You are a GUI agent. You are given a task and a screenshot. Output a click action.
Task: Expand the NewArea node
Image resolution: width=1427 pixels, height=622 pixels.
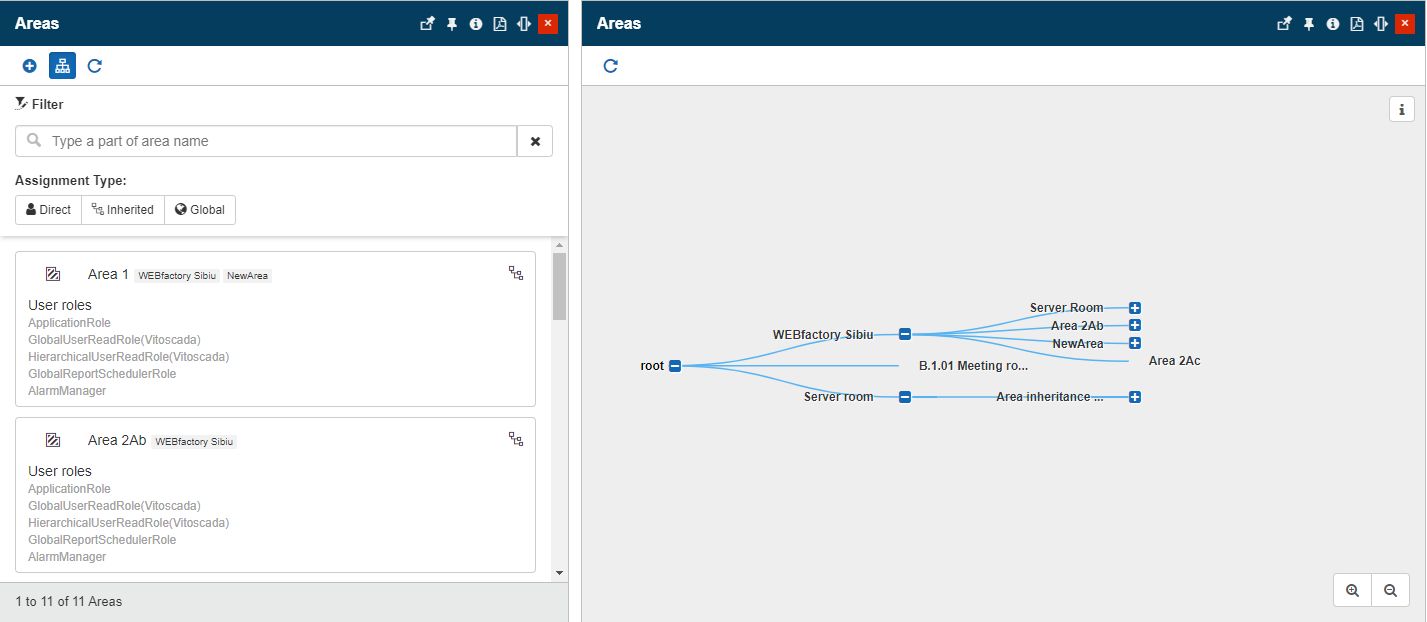pos(1135,343)
